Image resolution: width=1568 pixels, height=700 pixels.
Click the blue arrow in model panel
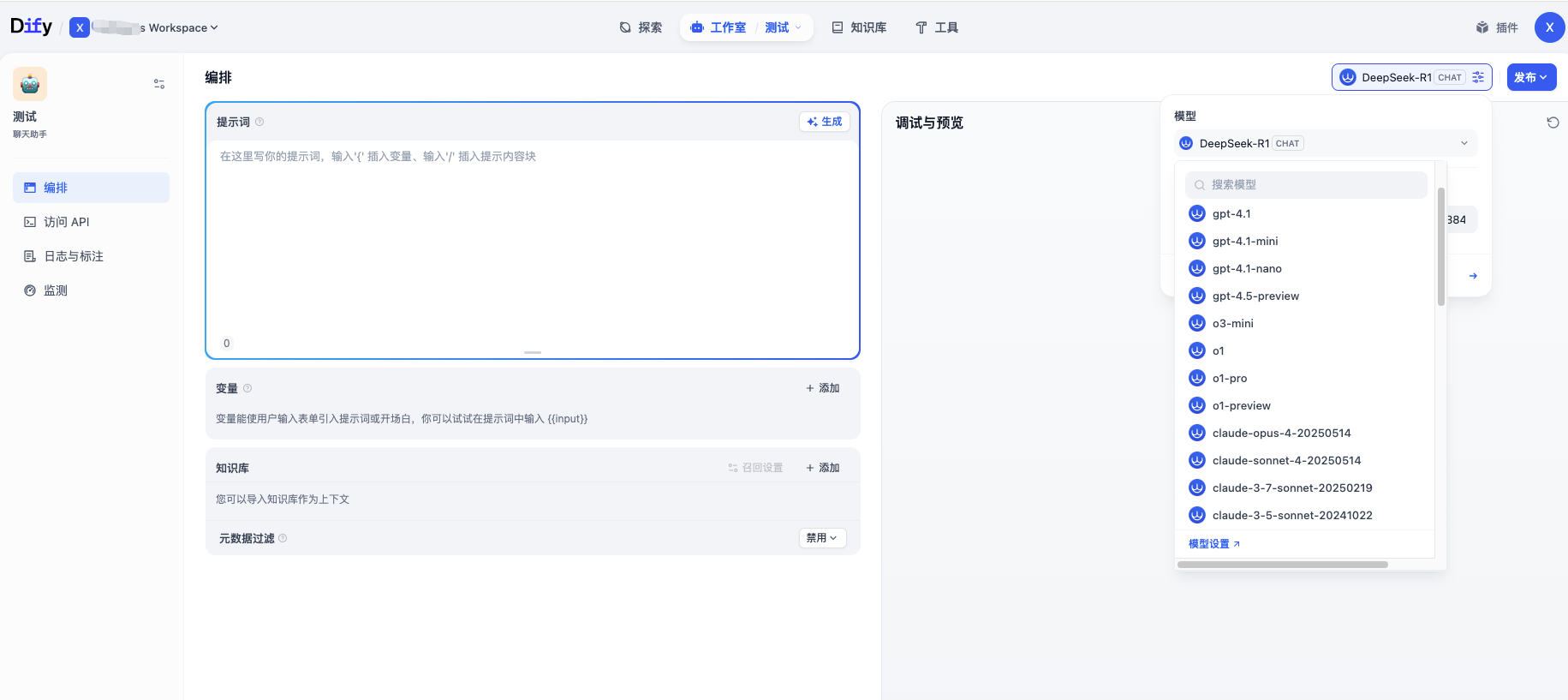tap(1473, 276)
